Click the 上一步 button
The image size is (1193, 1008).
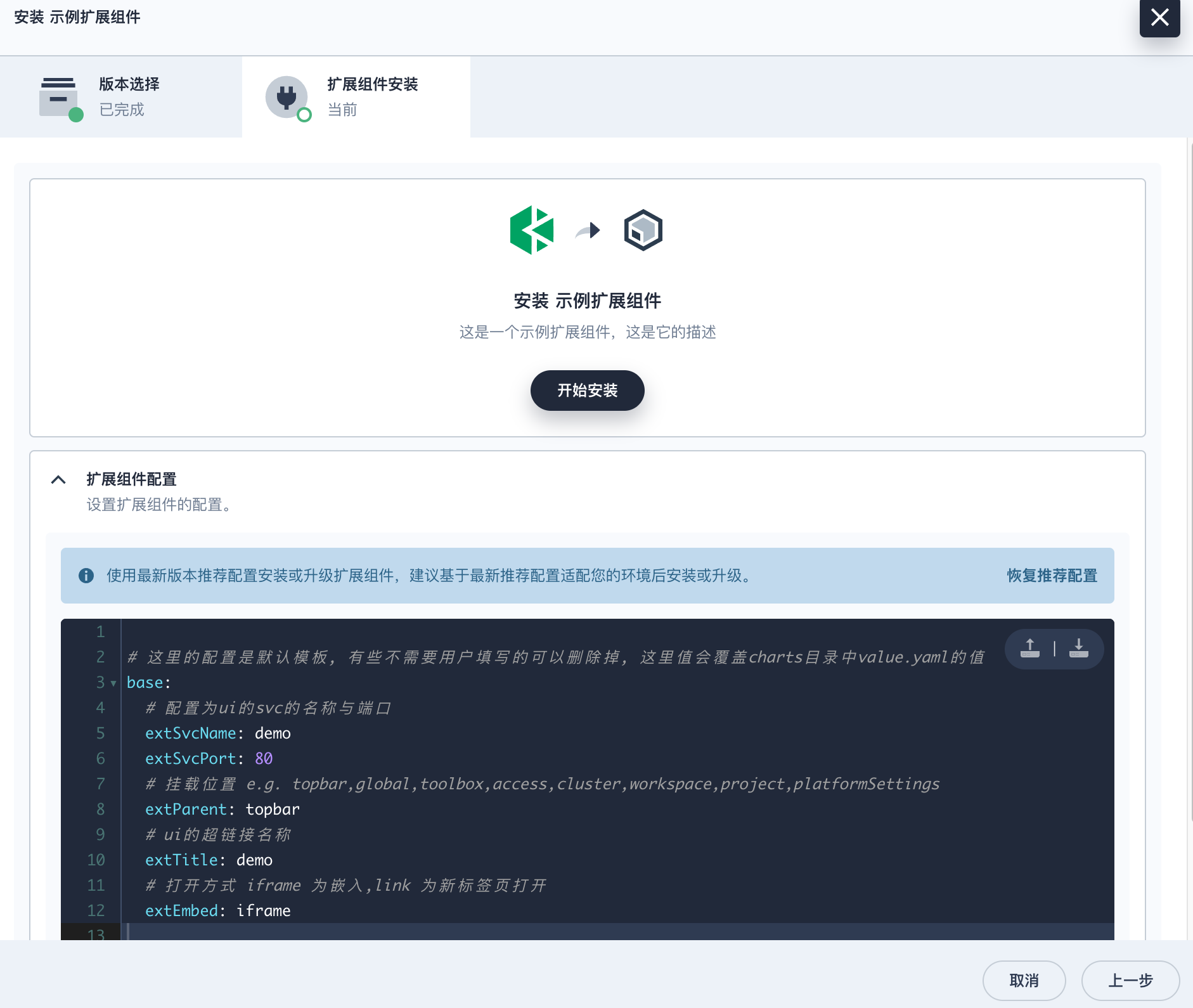pos(1131,981)
